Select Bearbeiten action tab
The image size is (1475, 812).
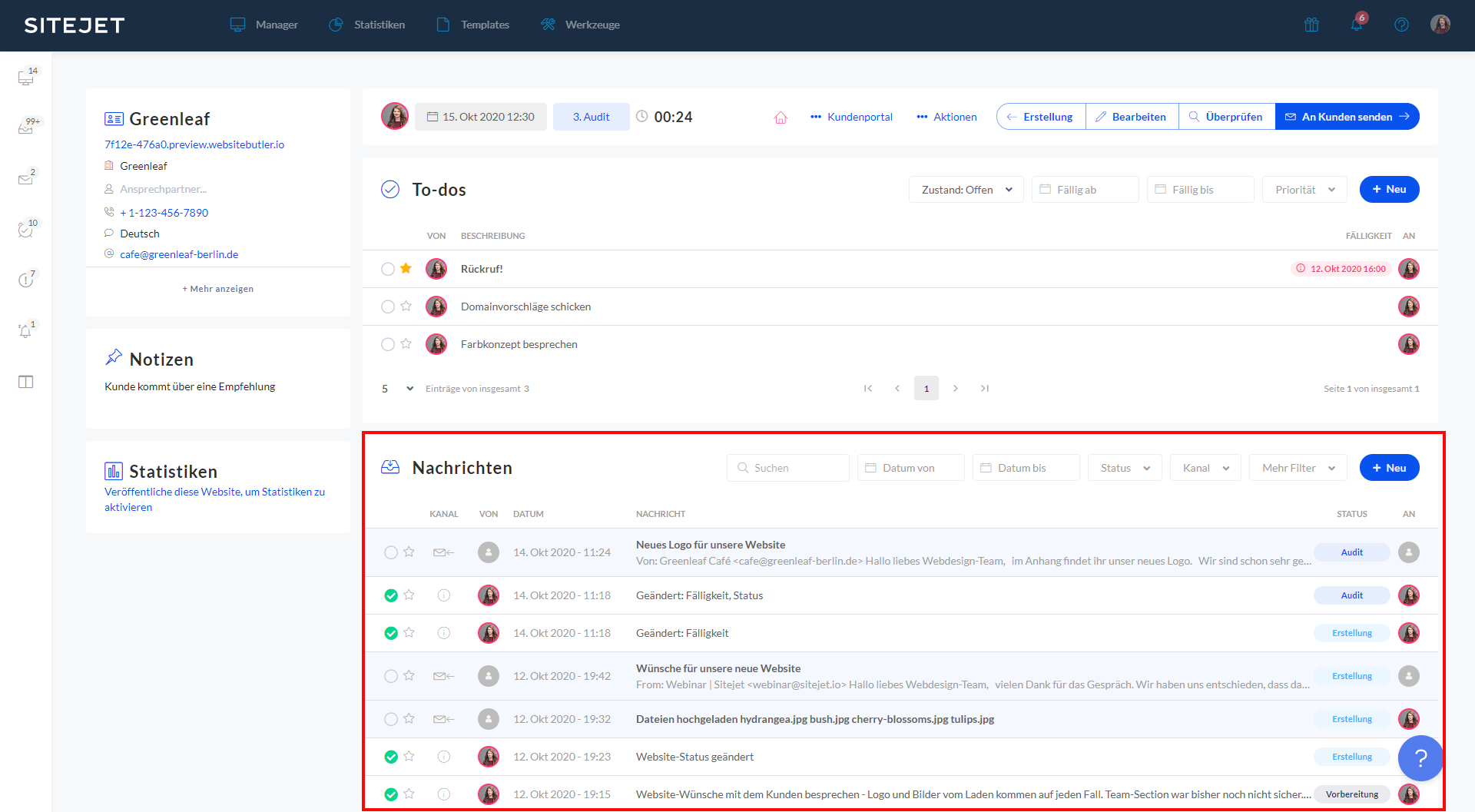click(1132, 117)
